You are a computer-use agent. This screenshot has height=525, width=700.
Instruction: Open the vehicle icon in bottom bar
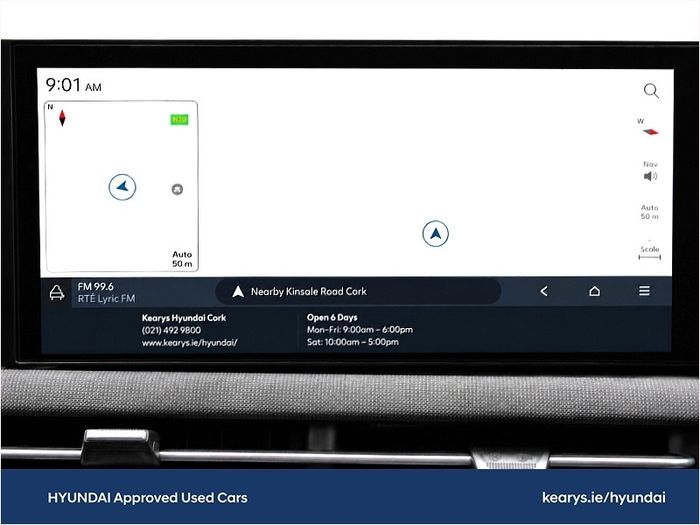tap(57, 292)
